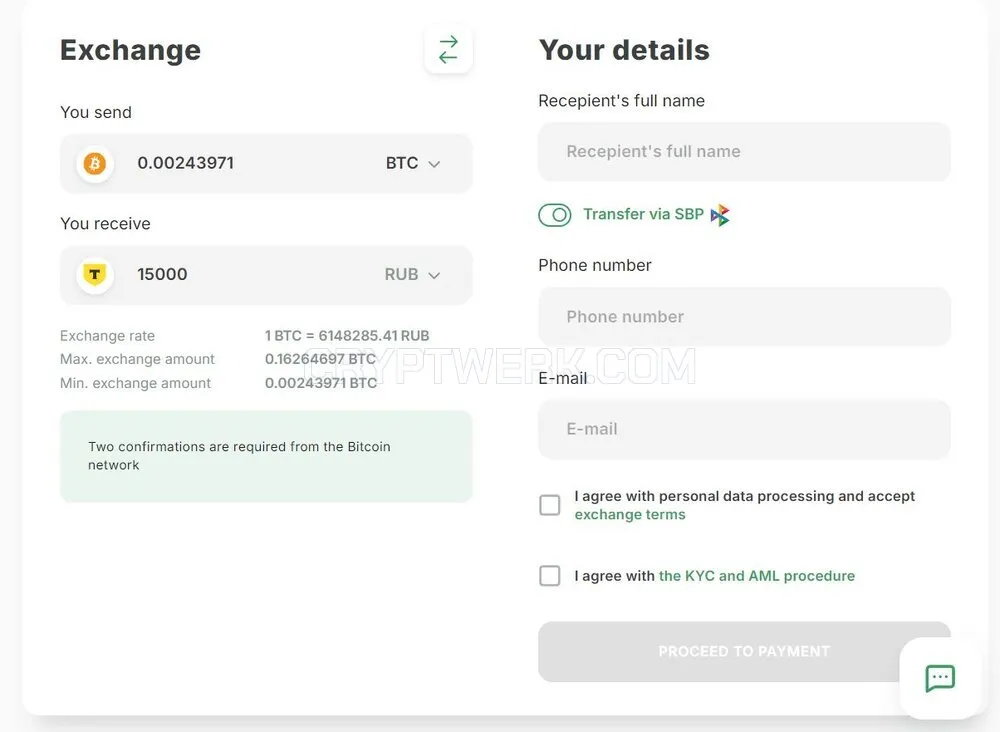The width and height of the screenshot is (1000, 732).
Task: Click the Transfer via SBP label text
Action: pyautogui.click(x=643, y=214)
